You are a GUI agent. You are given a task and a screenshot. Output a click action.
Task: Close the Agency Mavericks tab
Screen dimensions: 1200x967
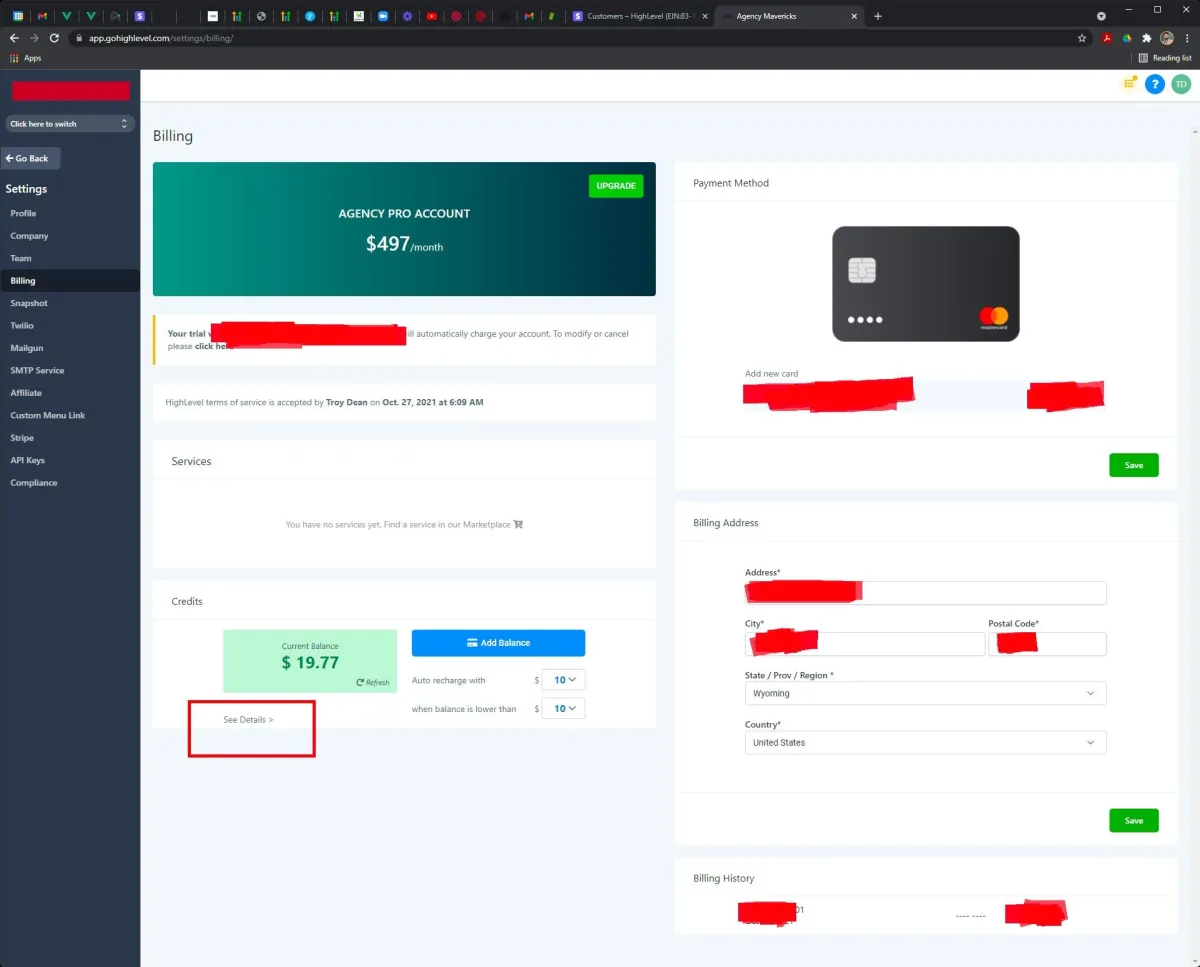[x=855, y=16]
